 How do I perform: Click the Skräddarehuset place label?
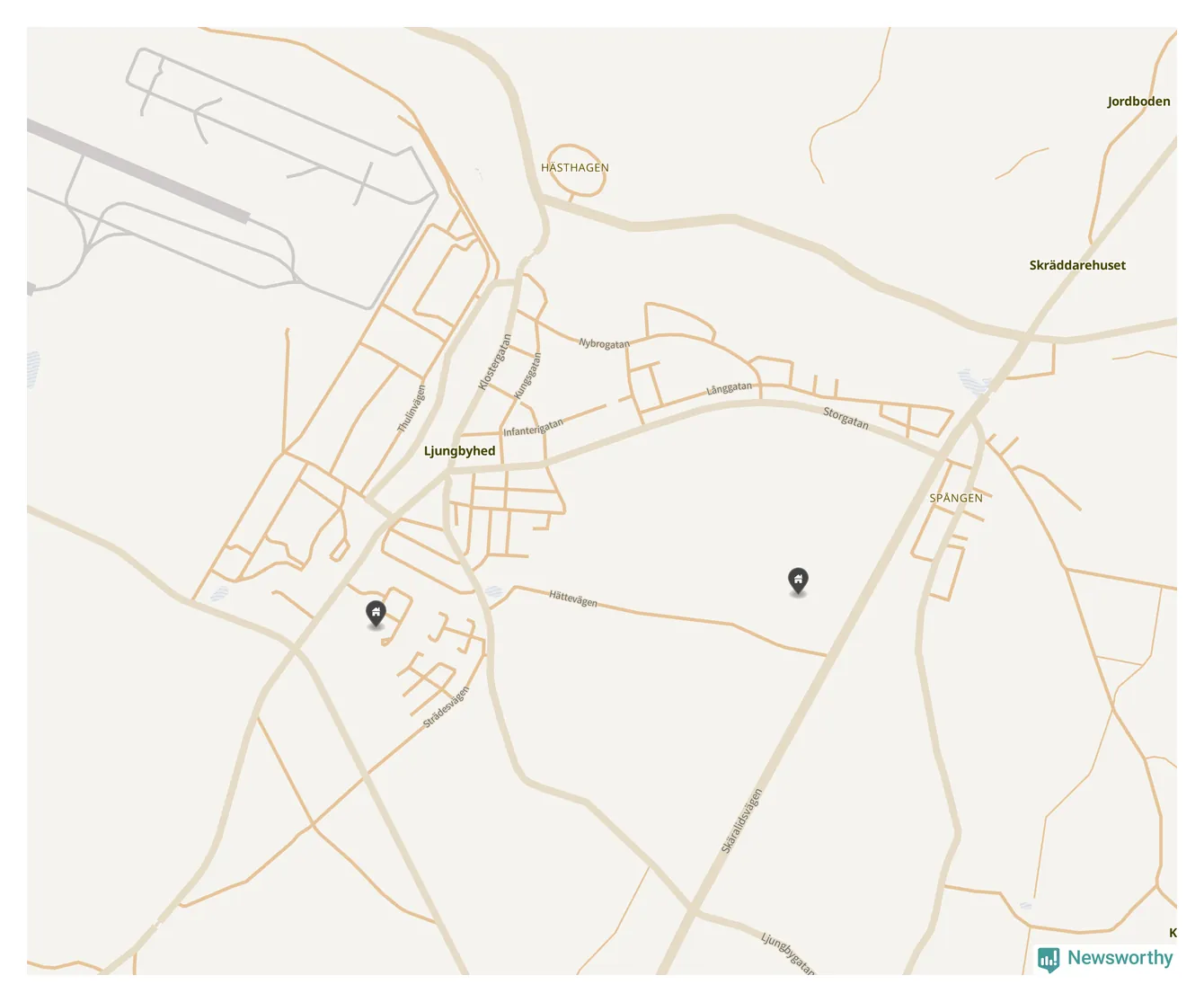point(1077,265)
